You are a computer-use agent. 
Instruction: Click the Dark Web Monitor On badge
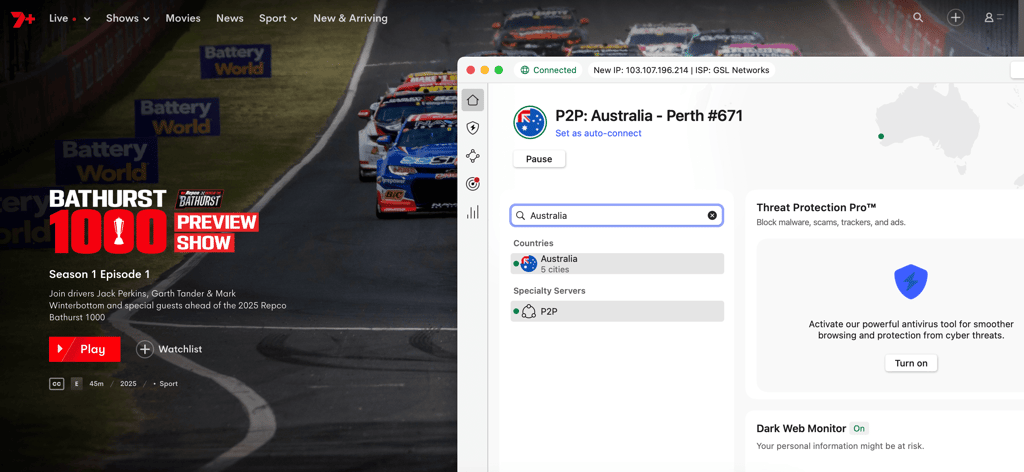(859, 429)
